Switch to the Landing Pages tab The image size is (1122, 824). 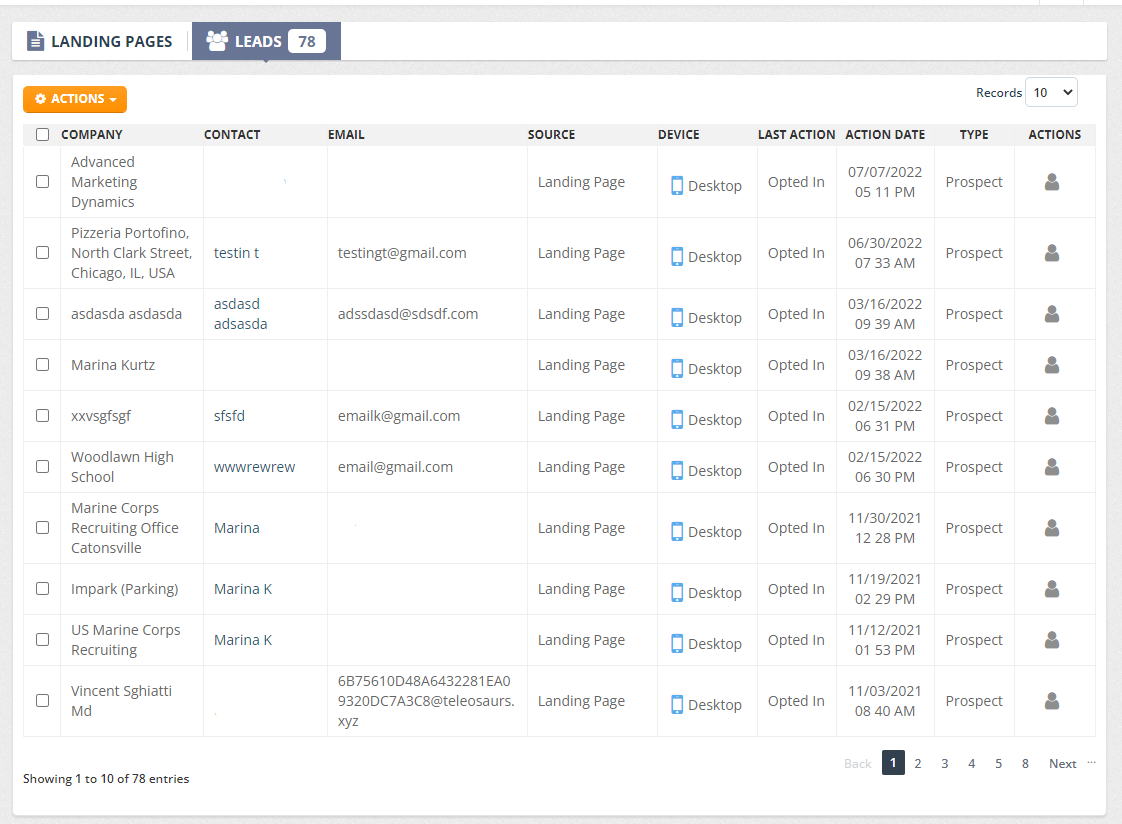100,42
